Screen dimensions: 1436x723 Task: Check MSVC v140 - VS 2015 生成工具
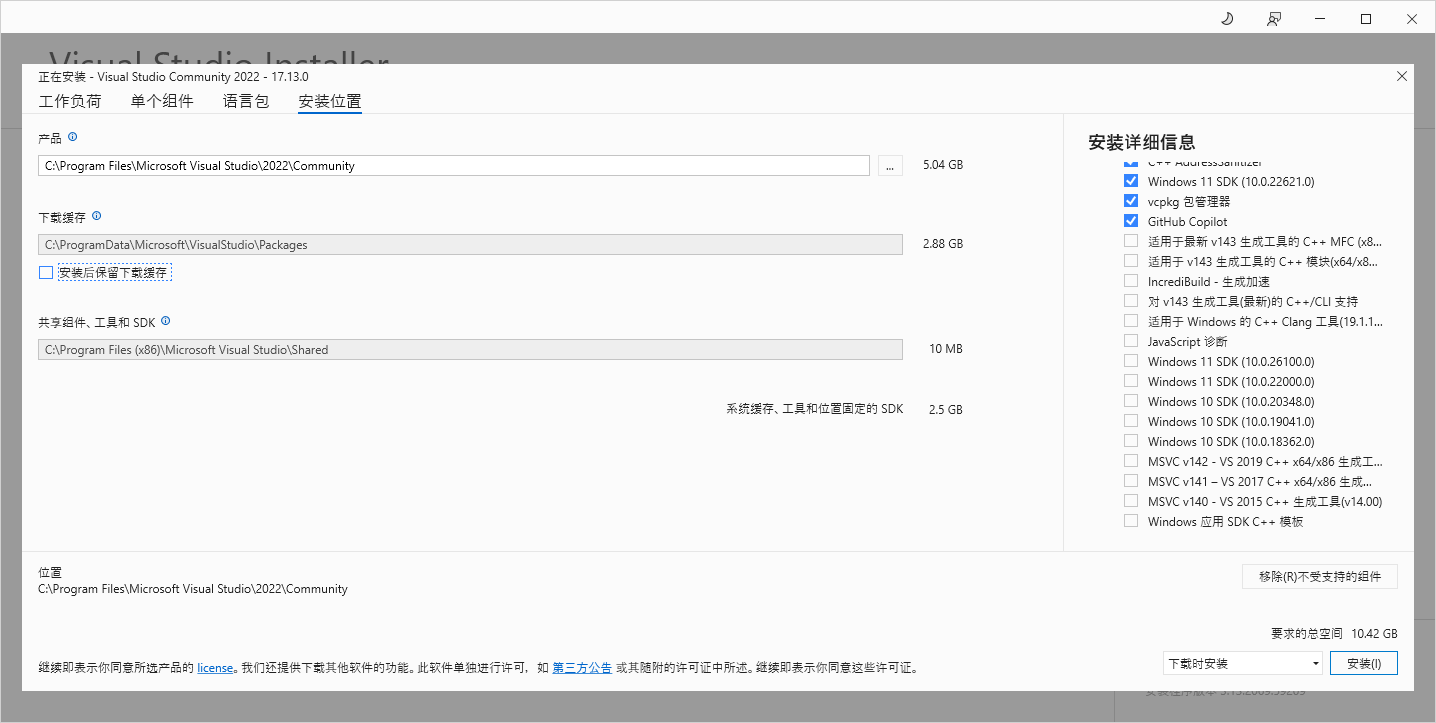point(1131,501)
